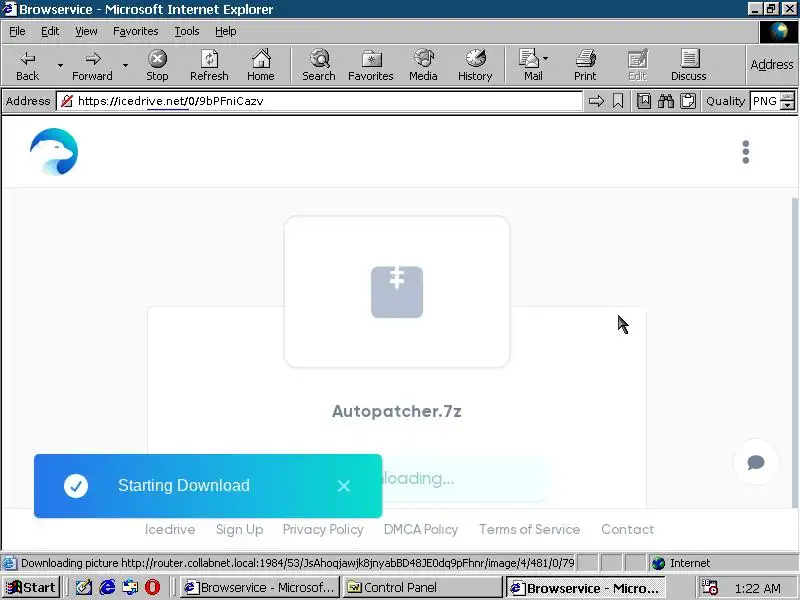
Task: Open the Tools menu
Action: tap(187, 31)
